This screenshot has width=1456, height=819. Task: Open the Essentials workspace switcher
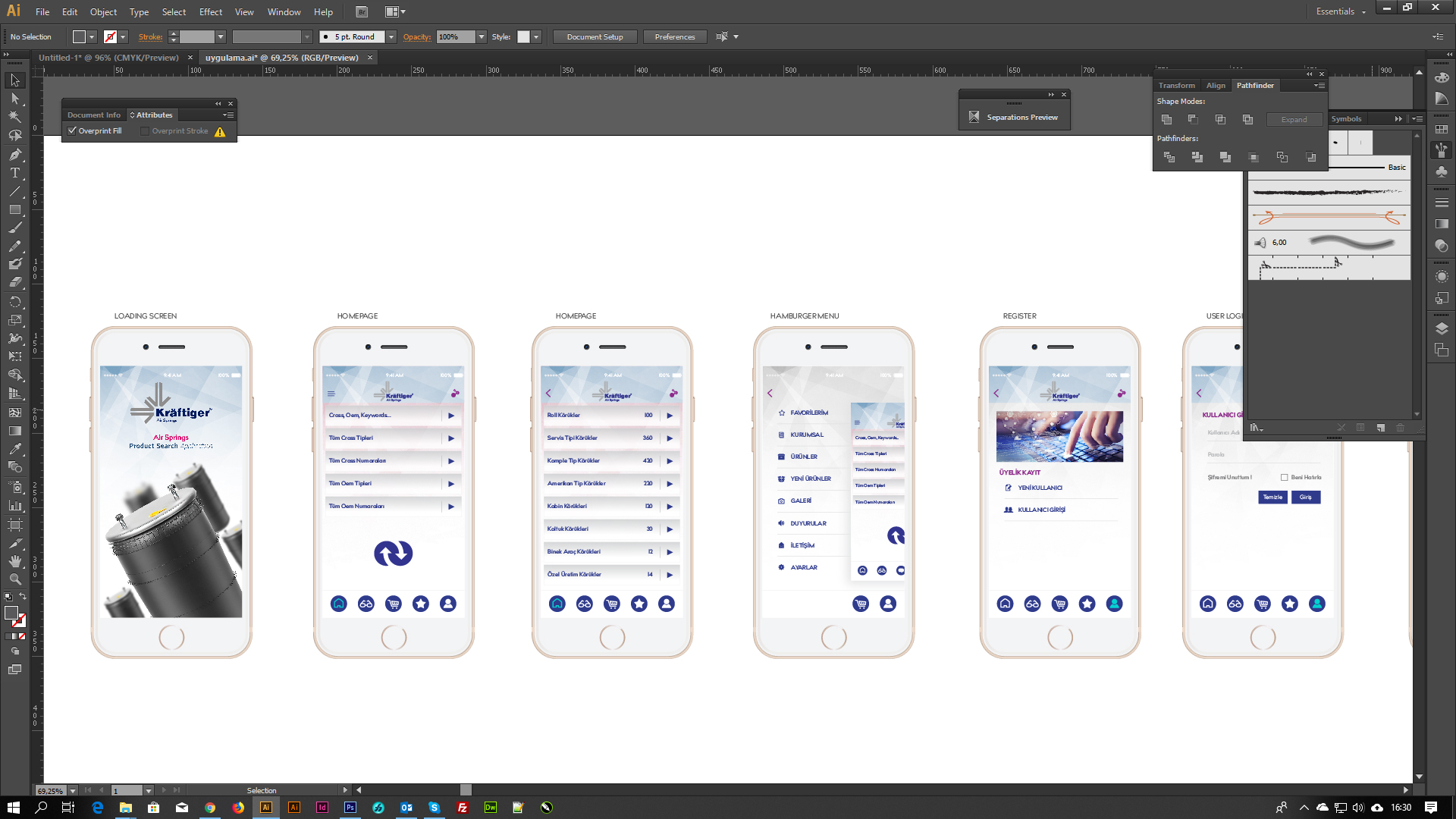[x=1340, y=11]
